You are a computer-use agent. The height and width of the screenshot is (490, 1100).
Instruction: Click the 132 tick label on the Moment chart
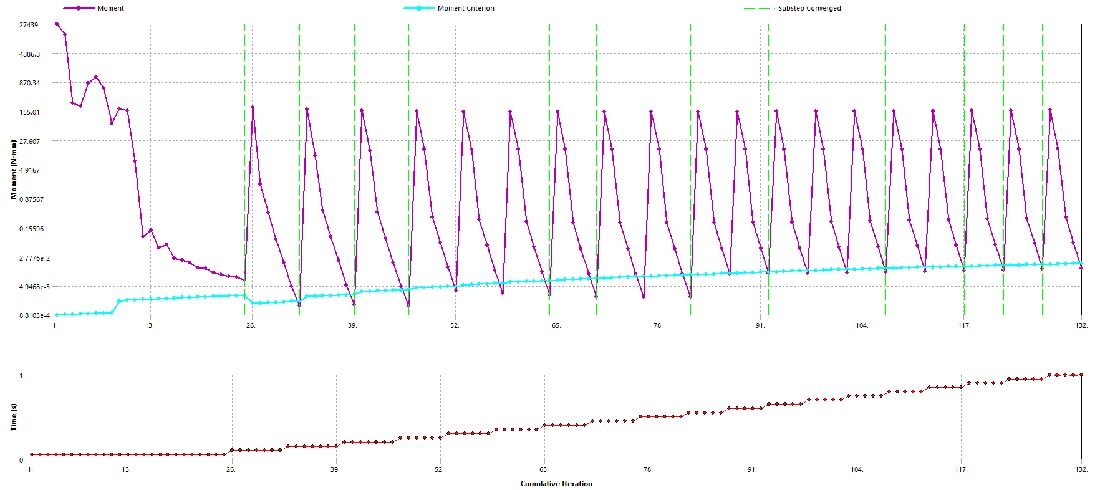click(x=1081, y=326)
